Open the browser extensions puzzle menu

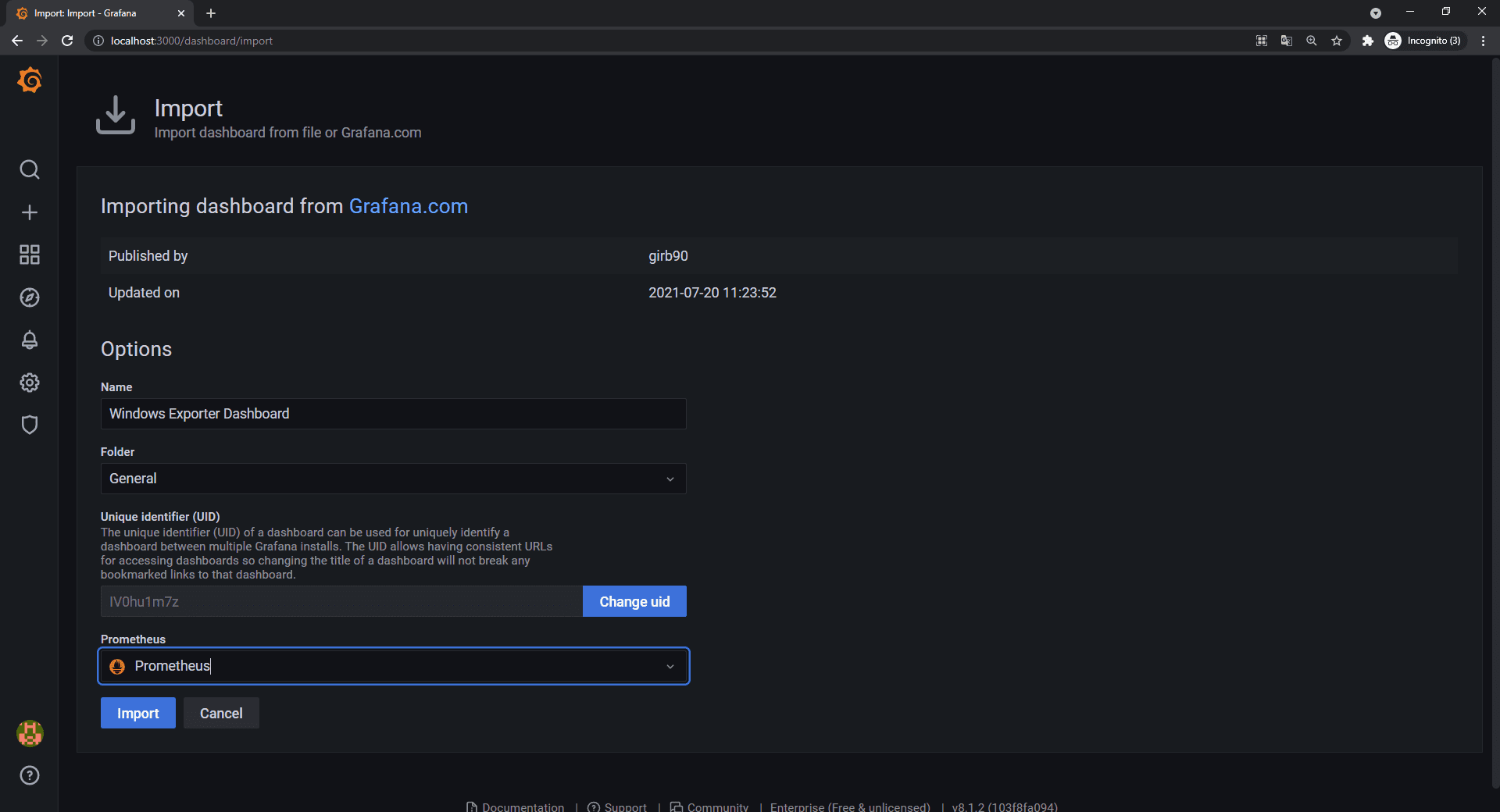click(1367, 41)
